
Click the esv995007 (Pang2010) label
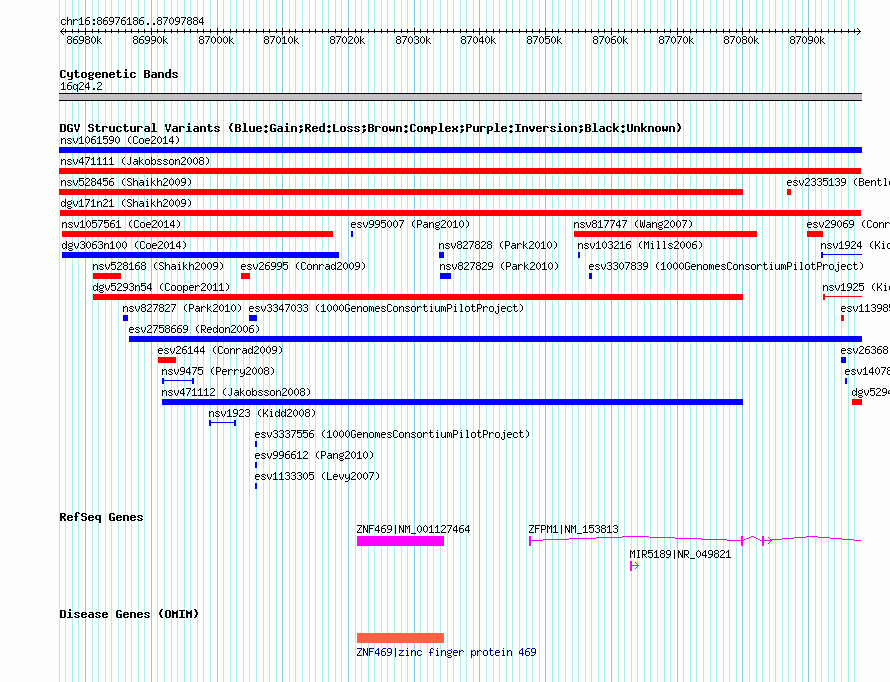(410, 224)
